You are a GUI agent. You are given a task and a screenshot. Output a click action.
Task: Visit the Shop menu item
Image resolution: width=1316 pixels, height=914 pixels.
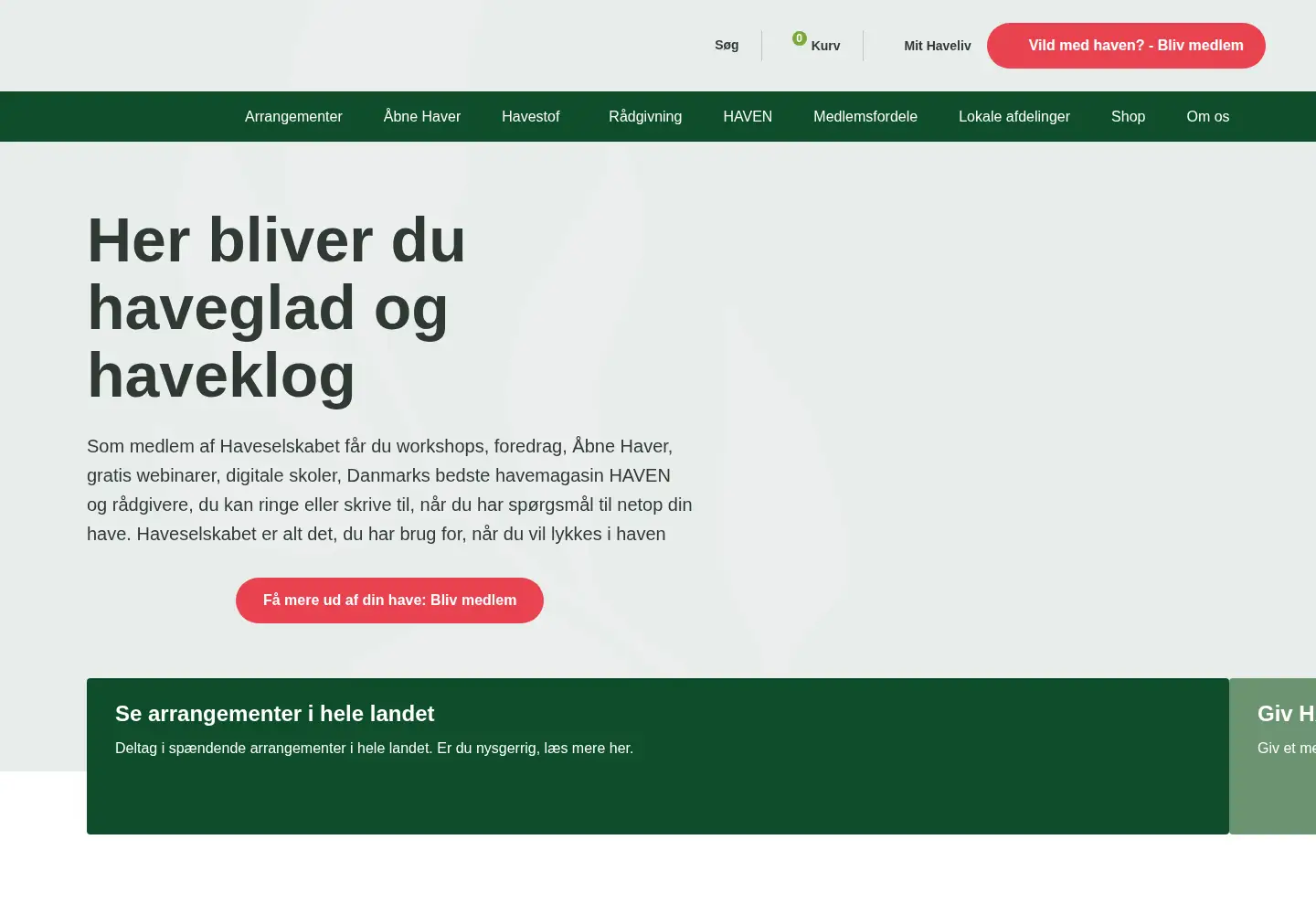(x=1128, y=116)
